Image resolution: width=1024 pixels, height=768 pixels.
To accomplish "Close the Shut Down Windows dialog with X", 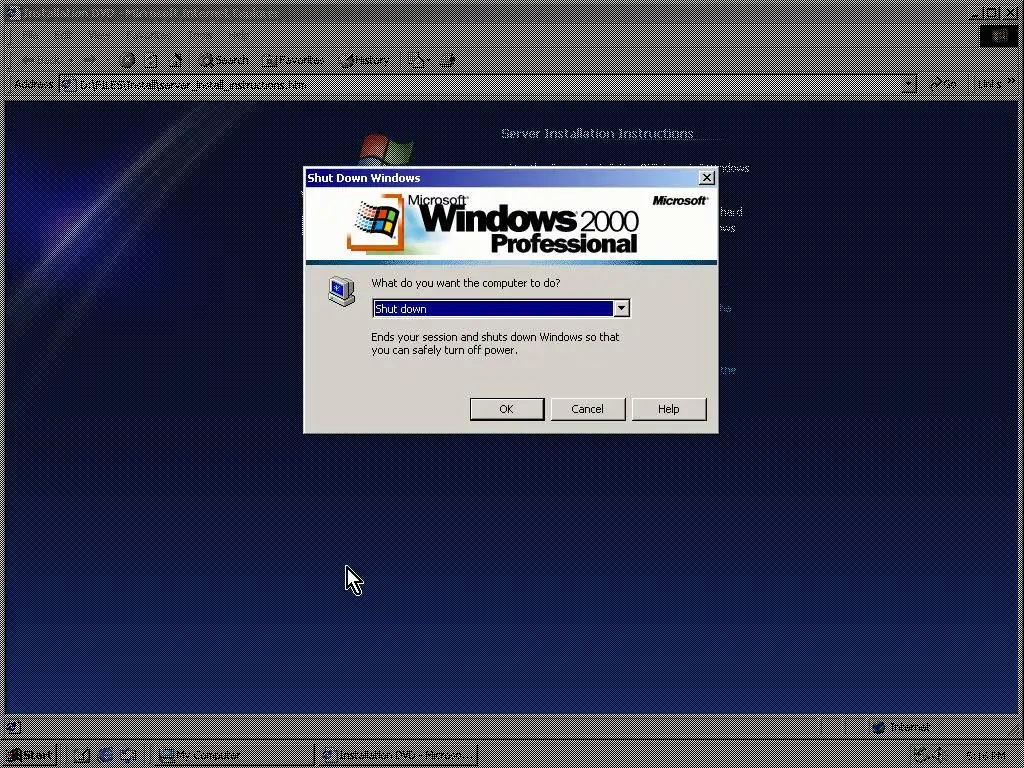I will click(x=707, y=178).
